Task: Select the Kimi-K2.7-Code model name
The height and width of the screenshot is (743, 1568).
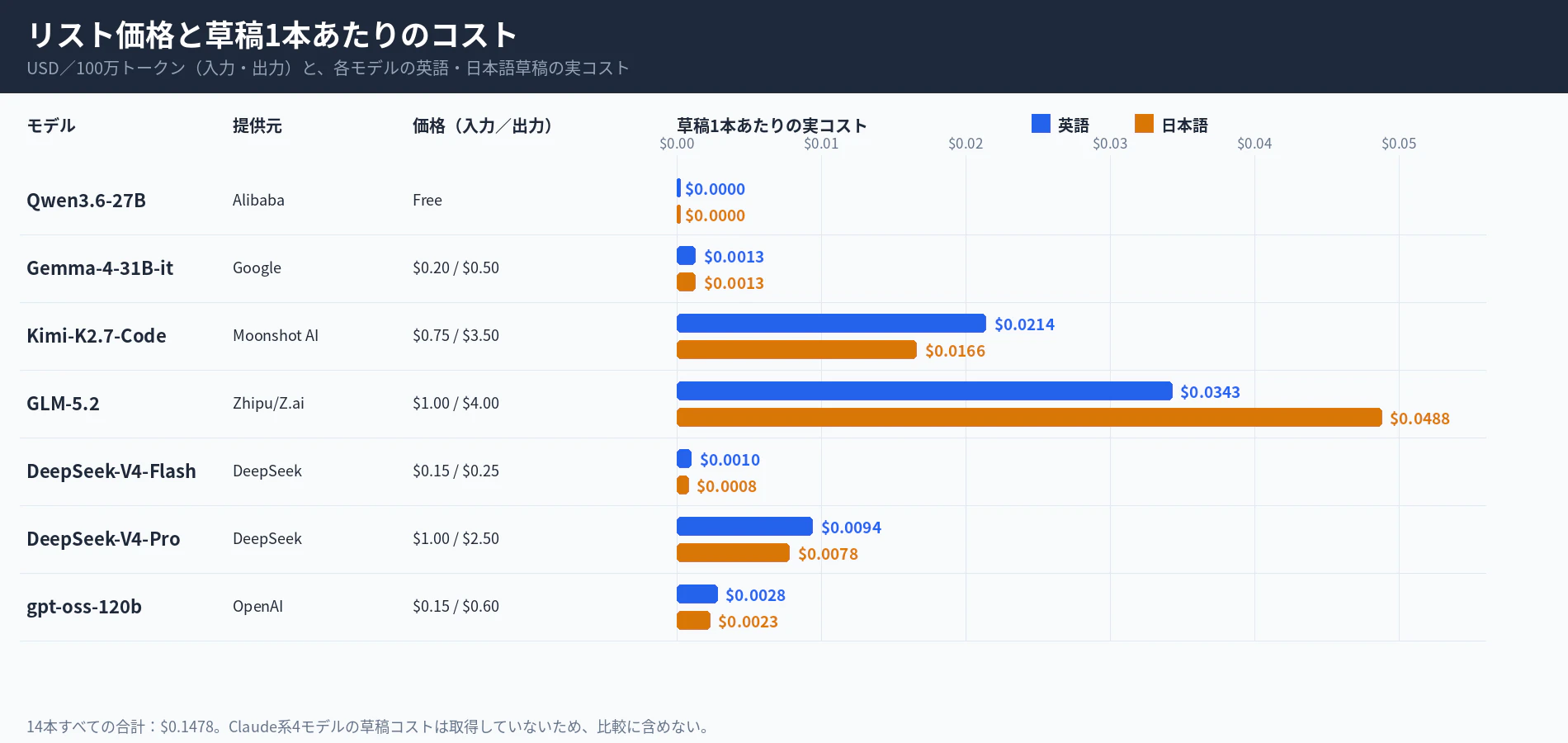Action: pos(97,336)
